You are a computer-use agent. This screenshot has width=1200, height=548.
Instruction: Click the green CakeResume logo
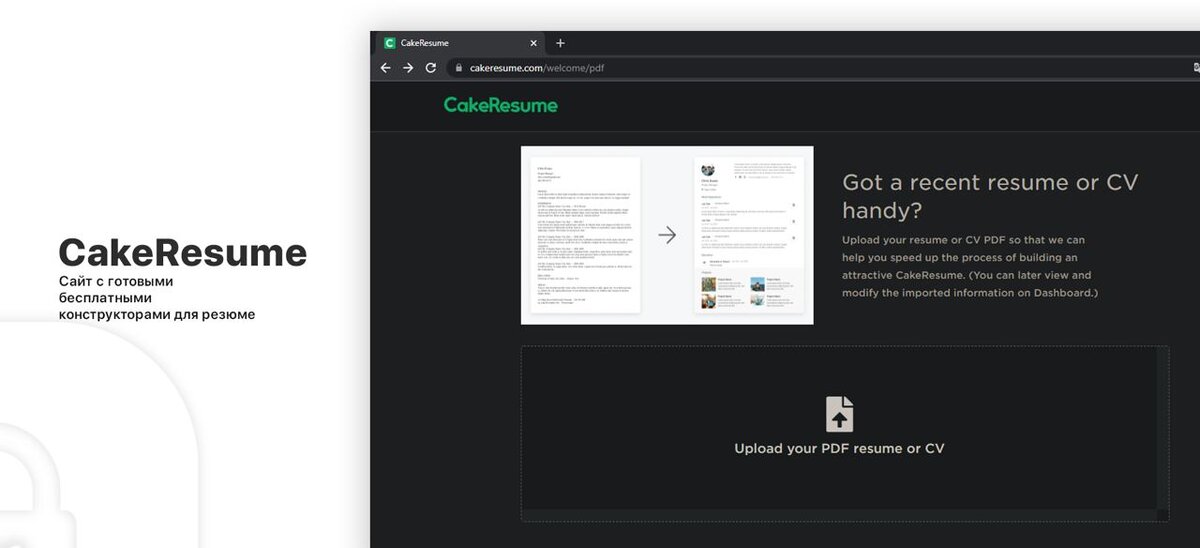click(501, 105)
